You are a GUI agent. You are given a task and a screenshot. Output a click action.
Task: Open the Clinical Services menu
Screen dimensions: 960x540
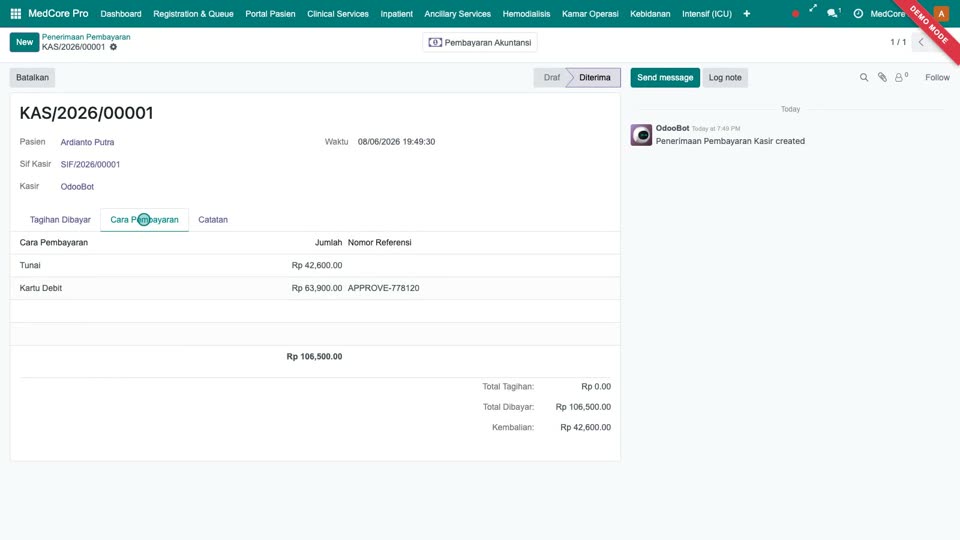338,13
